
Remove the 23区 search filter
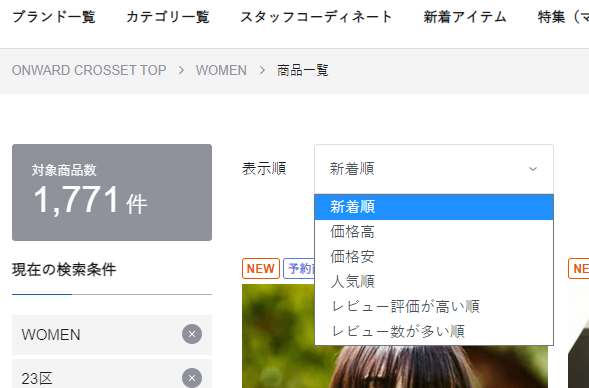click(192, 378)
